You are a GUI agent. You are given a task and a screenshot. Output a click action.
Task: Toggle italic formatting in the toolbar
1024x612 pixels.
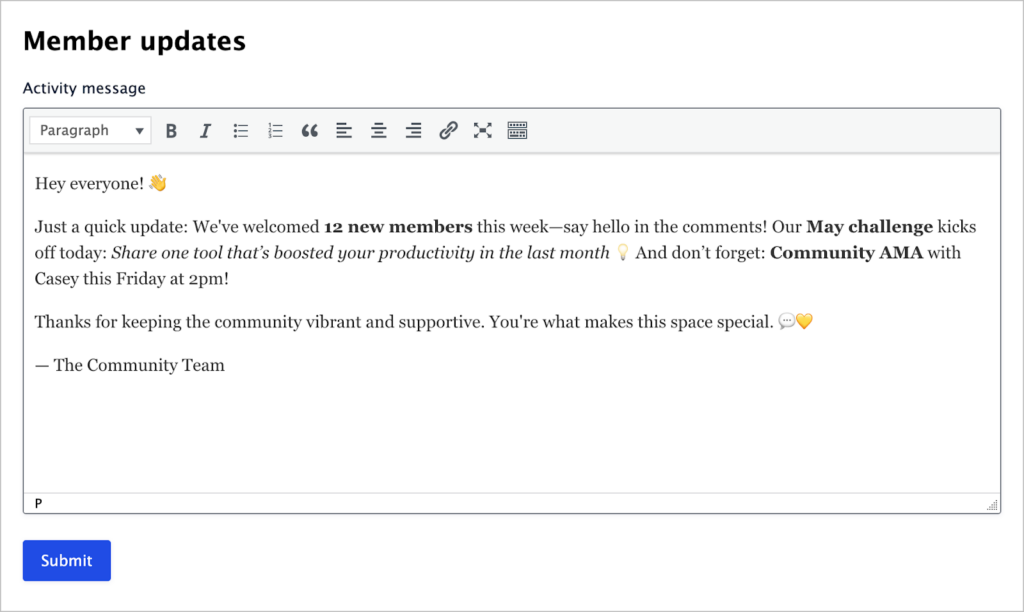coord(205,130)
